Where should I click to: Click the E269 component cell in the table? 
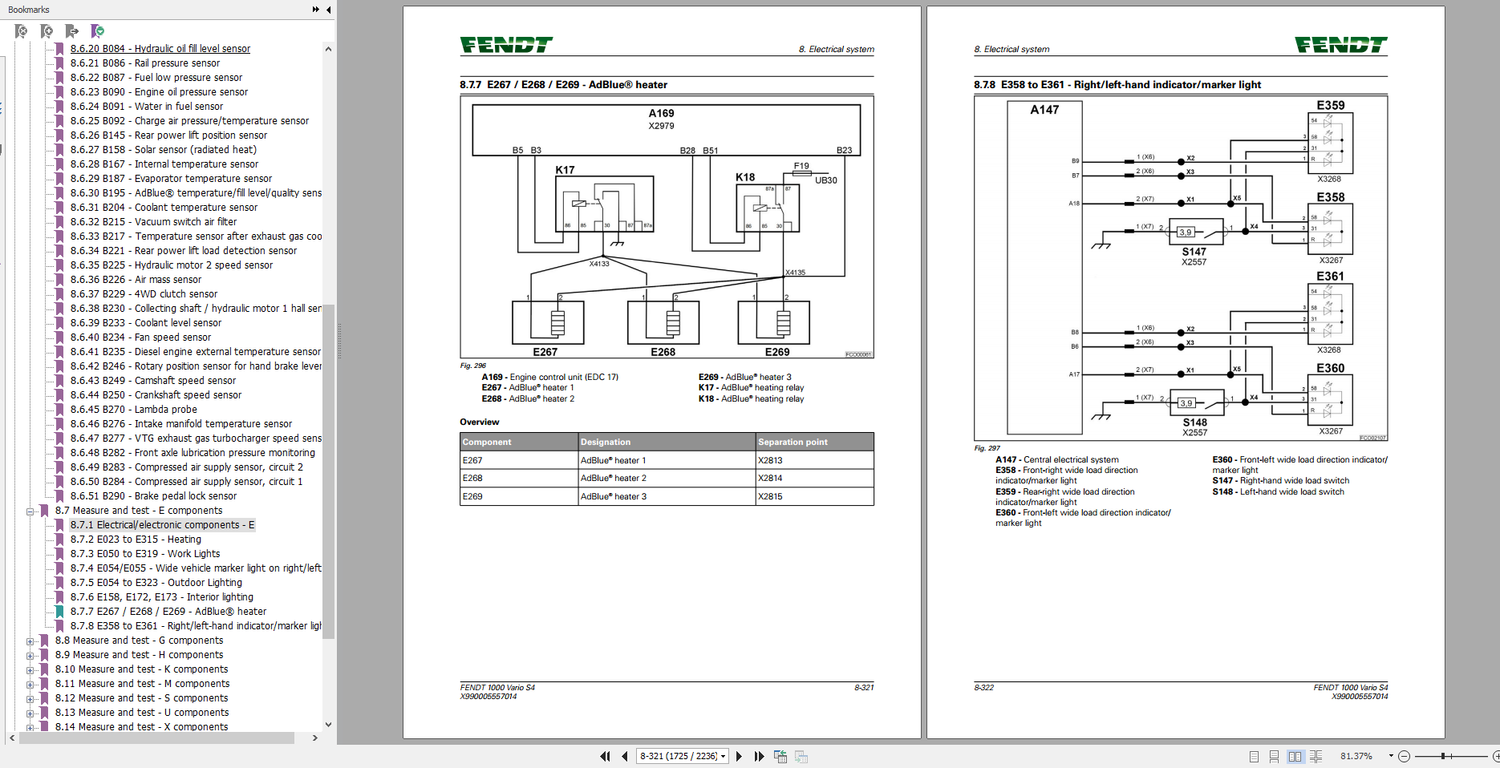tap(518, 496)
